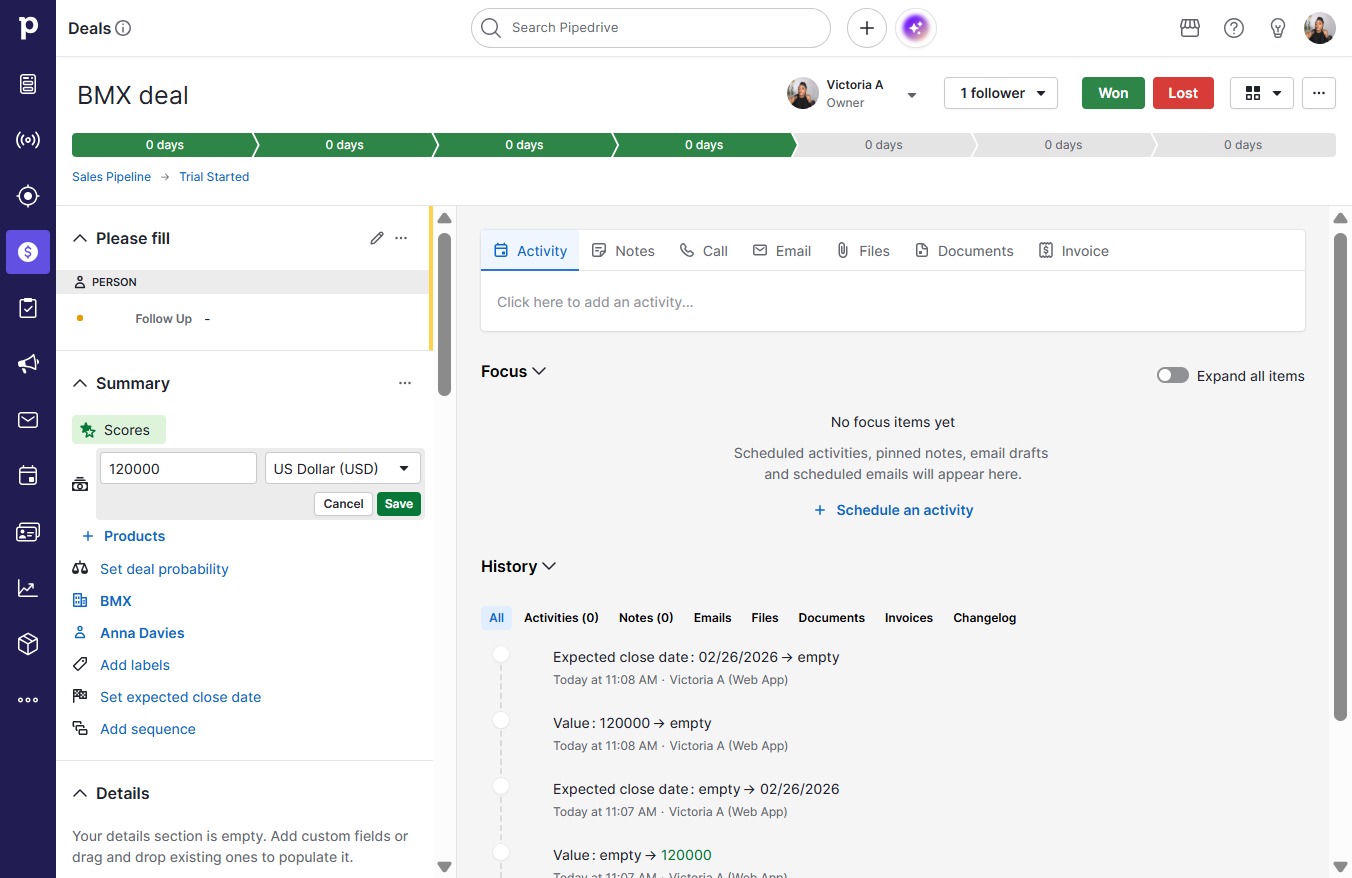The width and height of the screenshot is (1352, 878).
Task: Collapse the Details section
Action: tap(80, 793)
